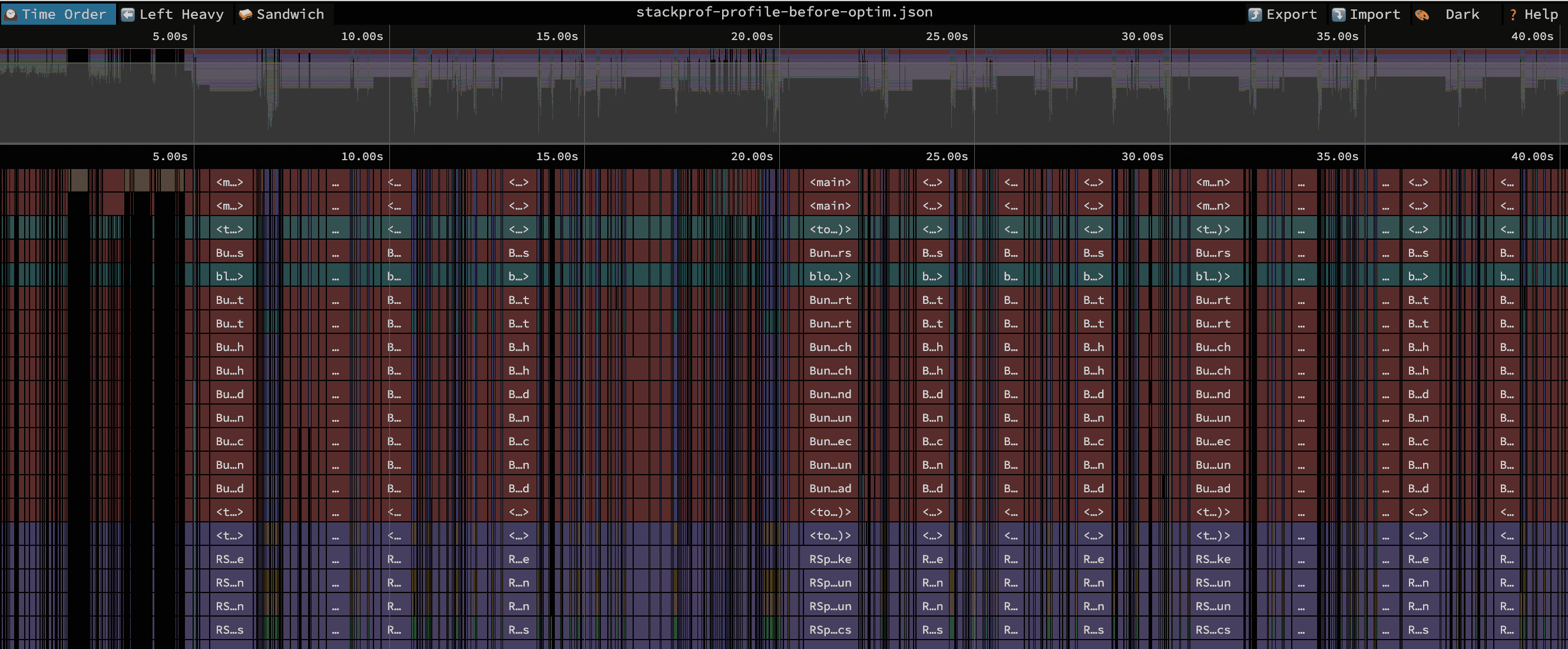Click the Help question mark icon
The image size is (1568, 649).
coord(1513,14)
